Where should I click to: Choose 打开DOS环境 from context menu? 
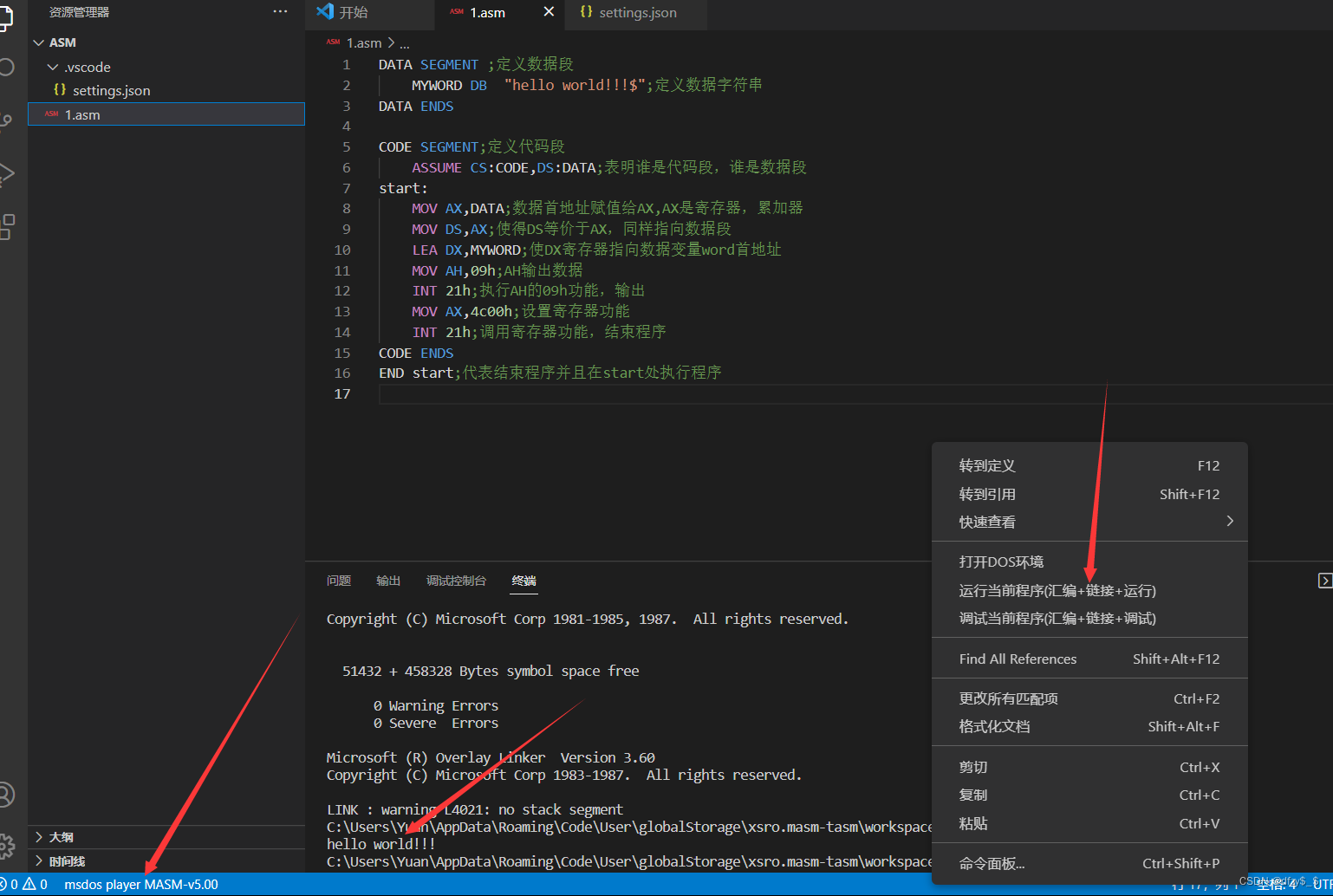pos(1089,562)
